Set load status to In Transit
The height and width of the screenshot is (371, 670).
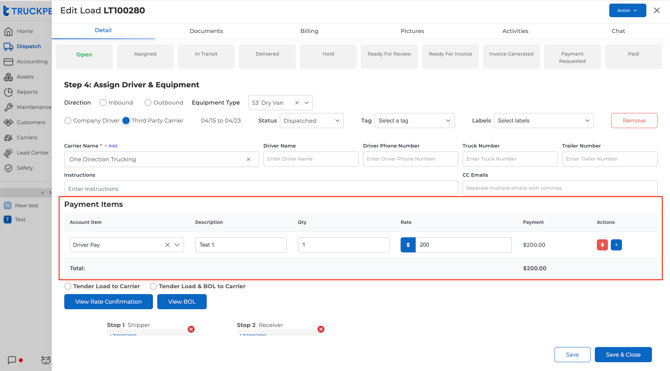point(206,56)
